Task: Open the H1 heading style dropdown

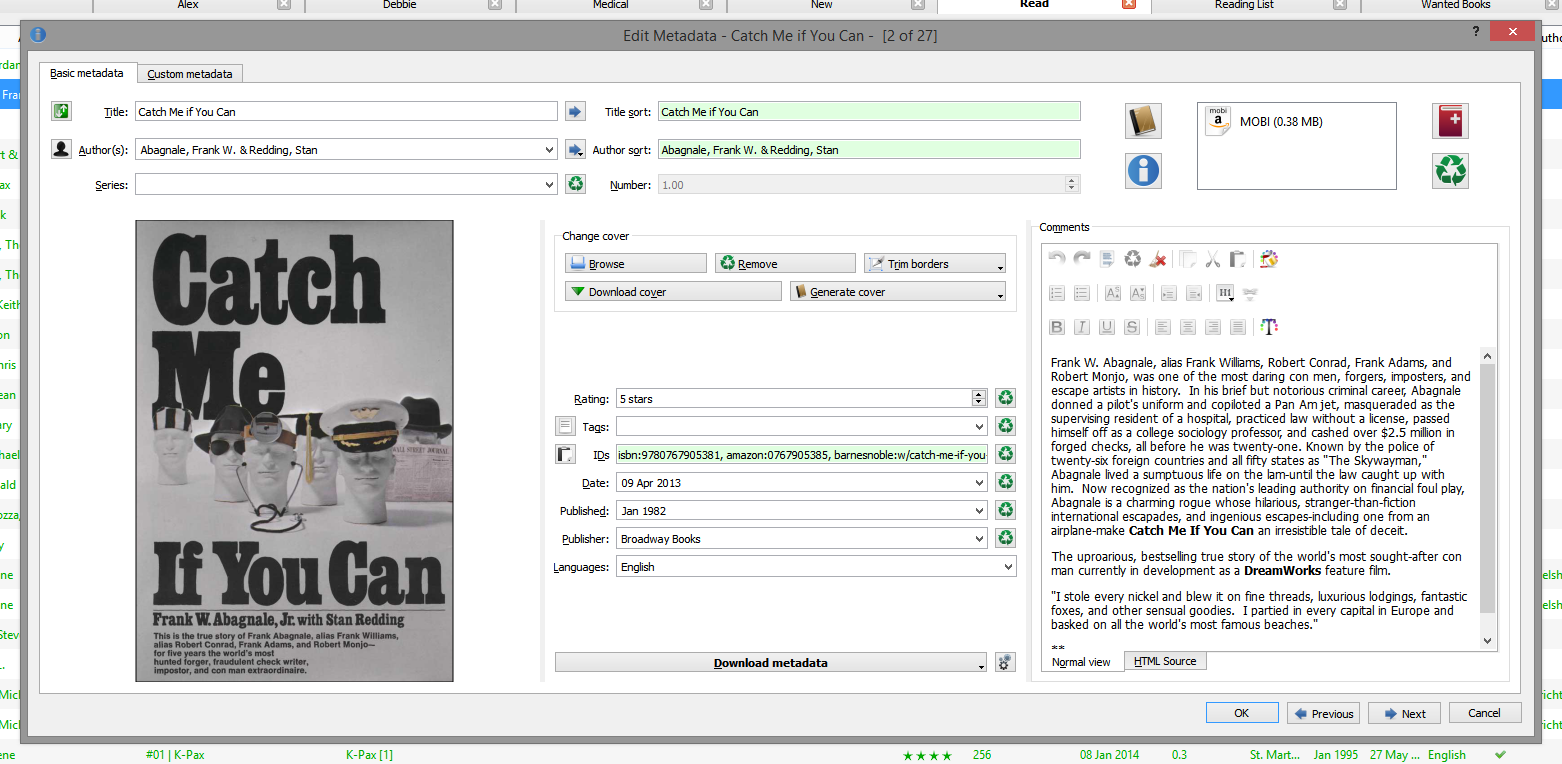Action: click(x=1225, y=293)
